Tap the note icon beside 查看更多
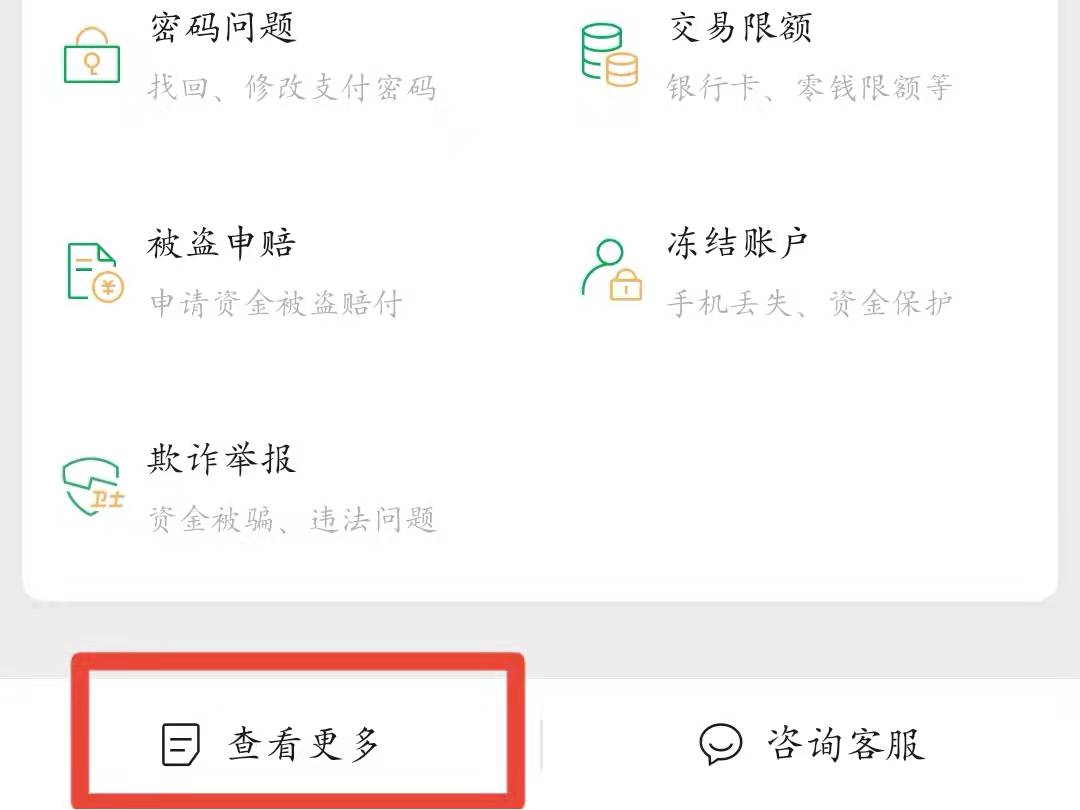The width and height of the screenshot is (1080, 810). click(x=180, y=745)
